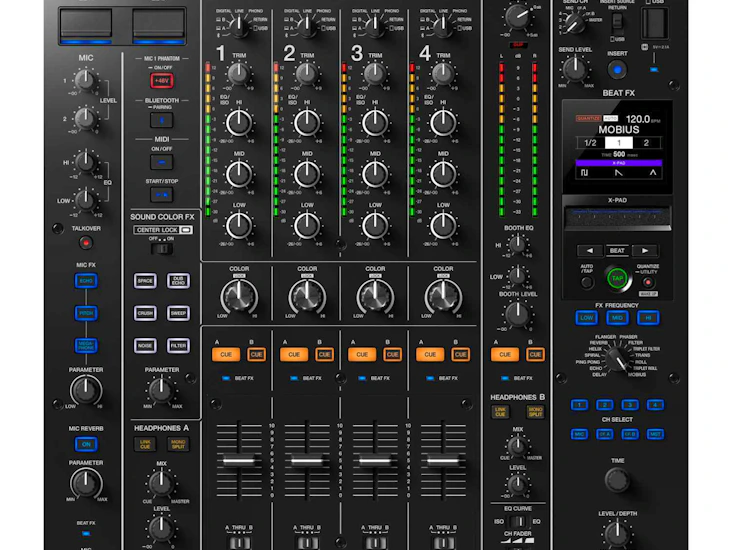732x550 pixels.
Task: Click the SEND CH selector knob
Action: tap(575, 22)
